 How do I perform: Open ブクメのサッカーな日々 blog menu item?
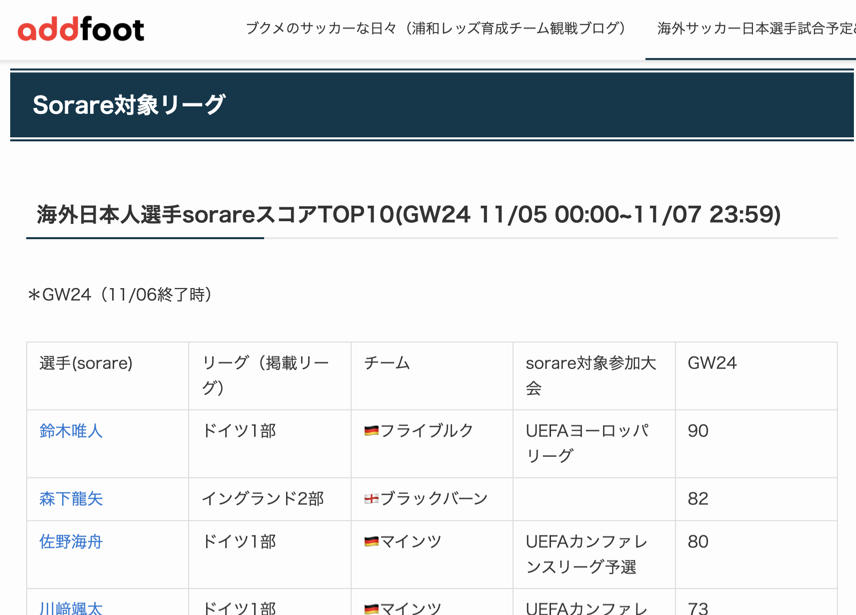coord(436,28)
